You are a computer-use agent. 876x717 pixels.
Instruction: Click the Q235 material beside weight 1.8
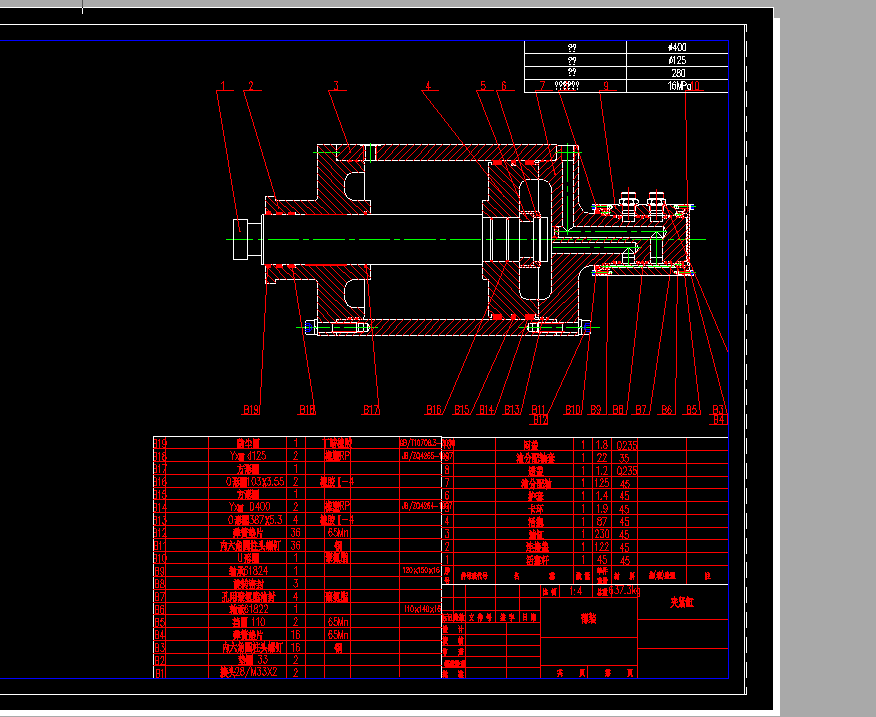point(627,445)
